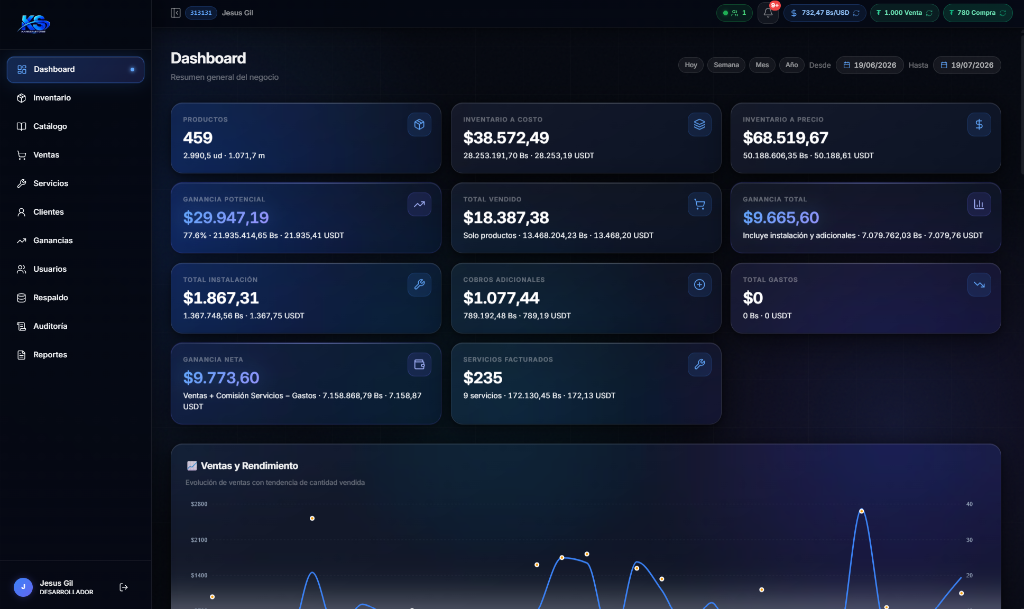Open the Hasta date picker 19/07/2026
The width and height of the screenshot is (1024, 609).
(x=967, y=65)
